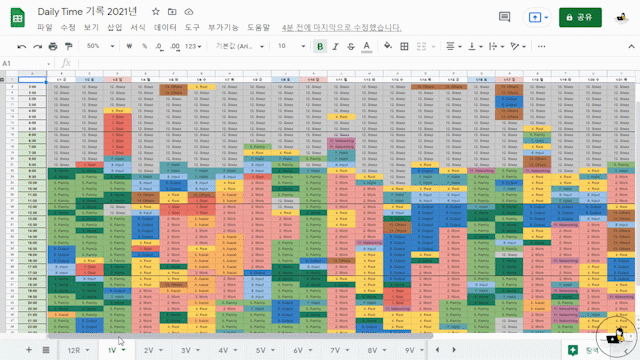Select the paint format tool
The height and width of the screenshot is (360, 640).
click(x=69, y=47)
